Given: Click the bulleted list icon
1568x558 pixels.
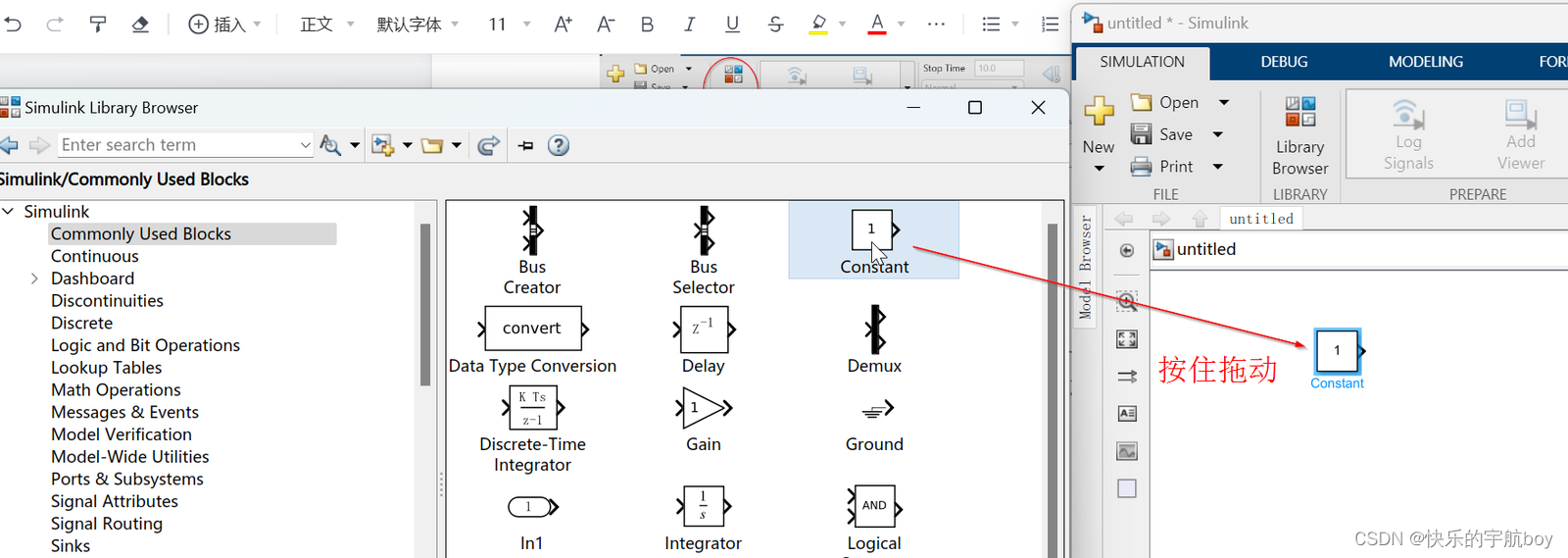Looking at the screenshot, I should click(x=991, y=24).
